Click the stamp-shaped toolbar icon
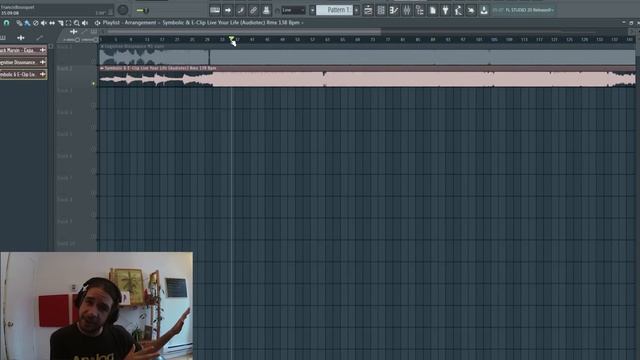 click(x=266, y=10)
